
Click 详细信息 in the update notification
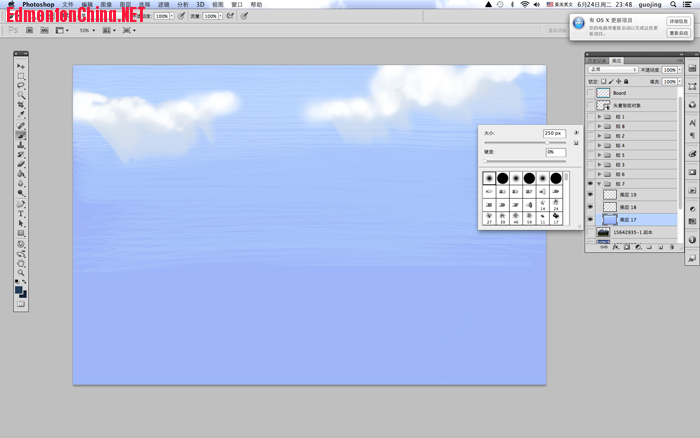click(x=678, y=21)
